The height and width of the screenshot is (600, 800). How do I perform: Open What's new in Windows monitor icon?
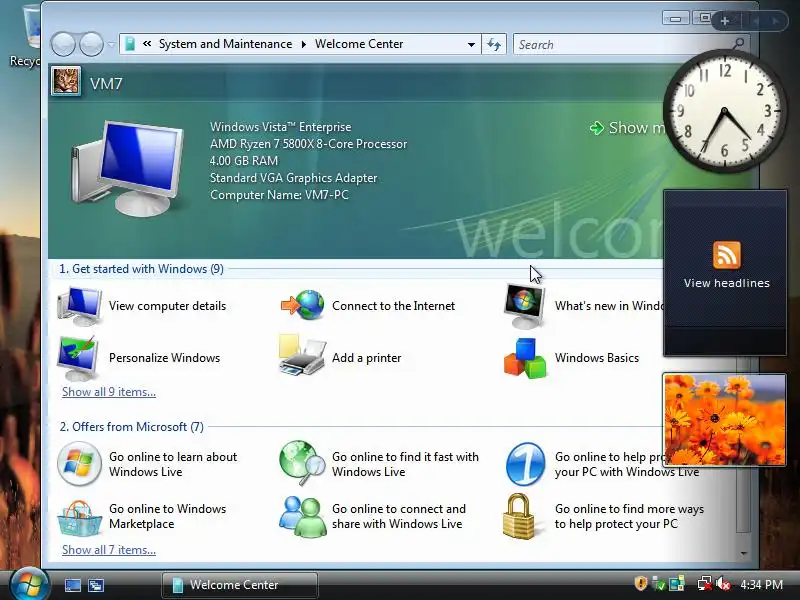[x=524, y=306]
